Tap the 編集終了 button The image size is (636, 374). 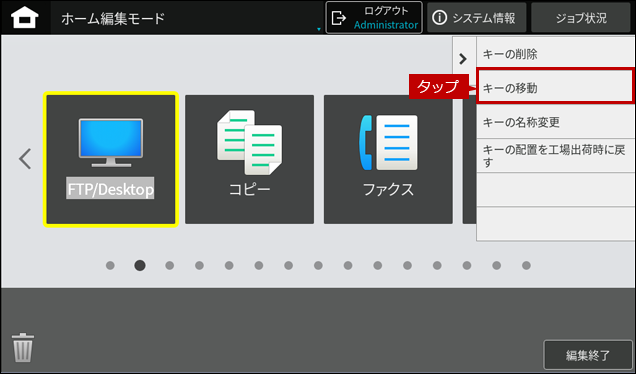coord(588,355)
